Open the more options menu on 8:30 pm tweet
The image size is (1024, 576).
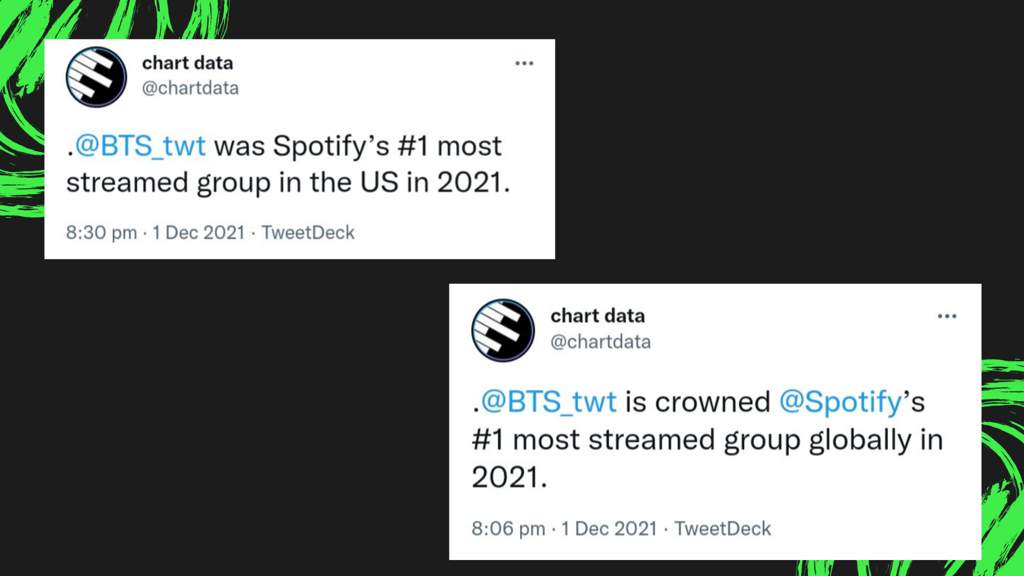[524, 63]
